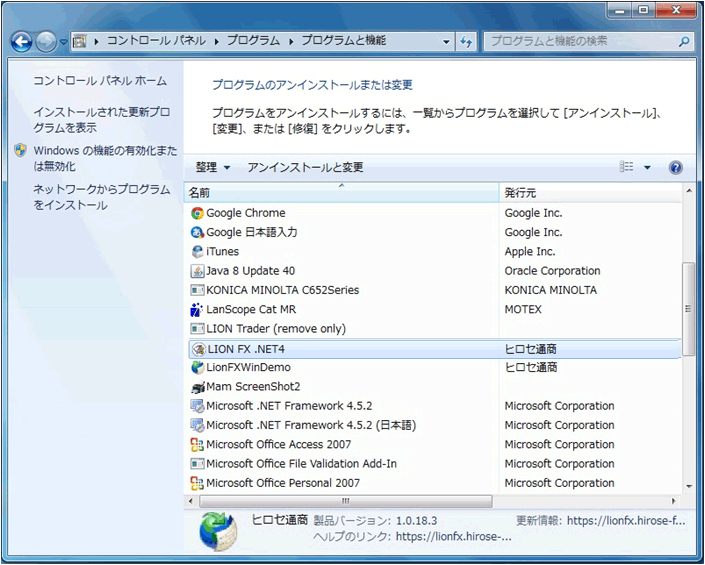This screenshot has width=705, height=565.
Task: Click the refresh button beside address bar
Action: (466, 42)
